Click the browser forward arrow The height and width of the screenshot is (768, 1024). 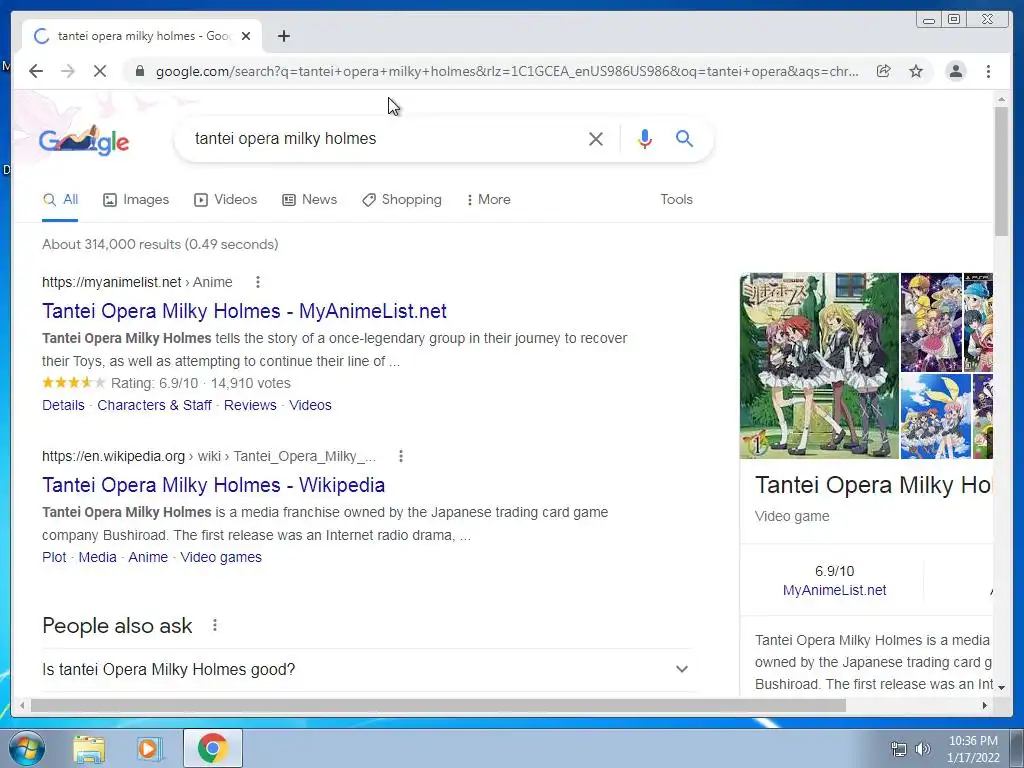click(67, 71)
